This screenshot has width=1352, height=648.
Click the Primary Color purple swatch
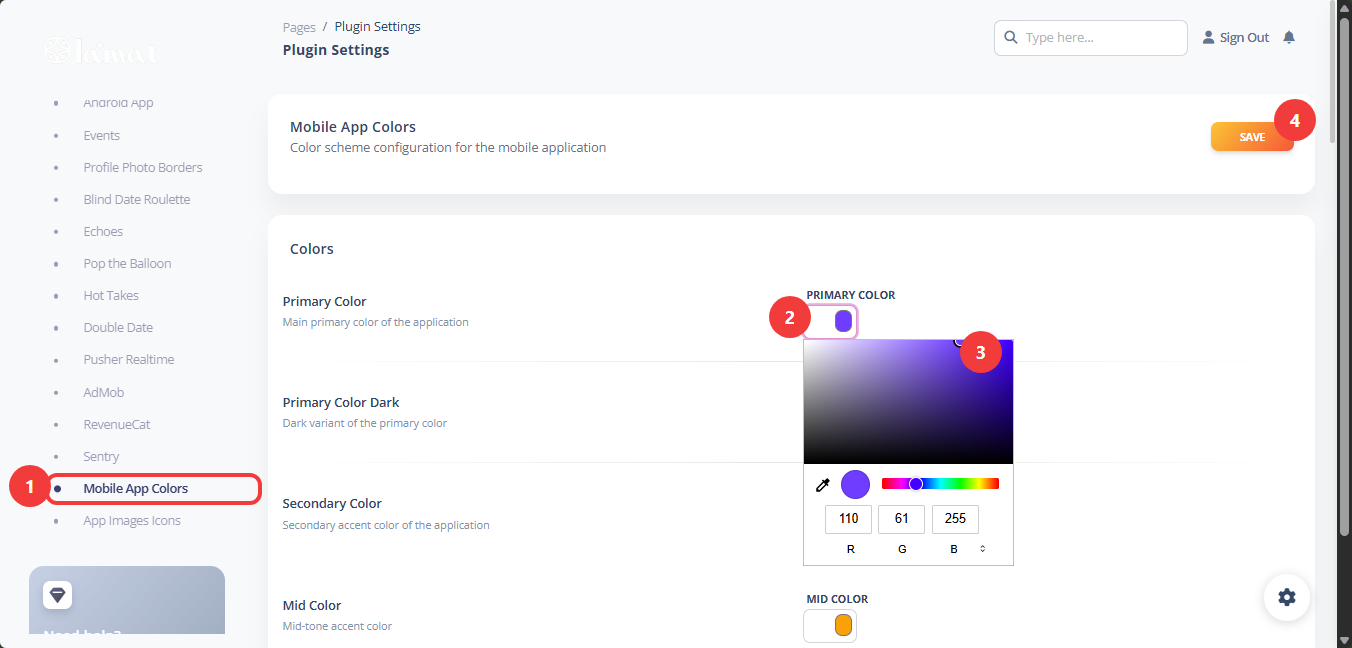tap(843, 321)
